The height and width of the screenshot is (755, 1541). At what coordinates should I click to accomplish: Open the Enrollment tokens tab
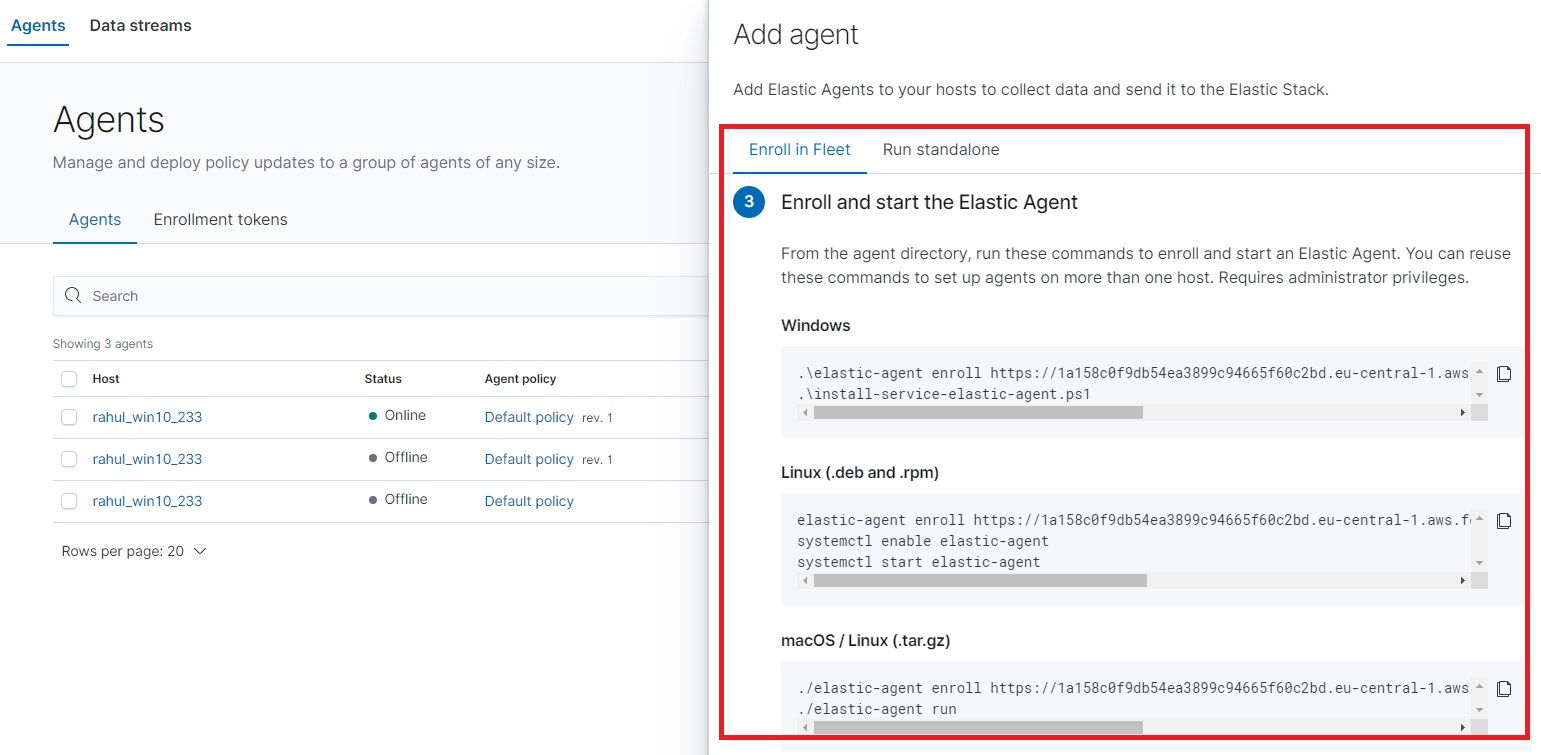tap(220, 219)
